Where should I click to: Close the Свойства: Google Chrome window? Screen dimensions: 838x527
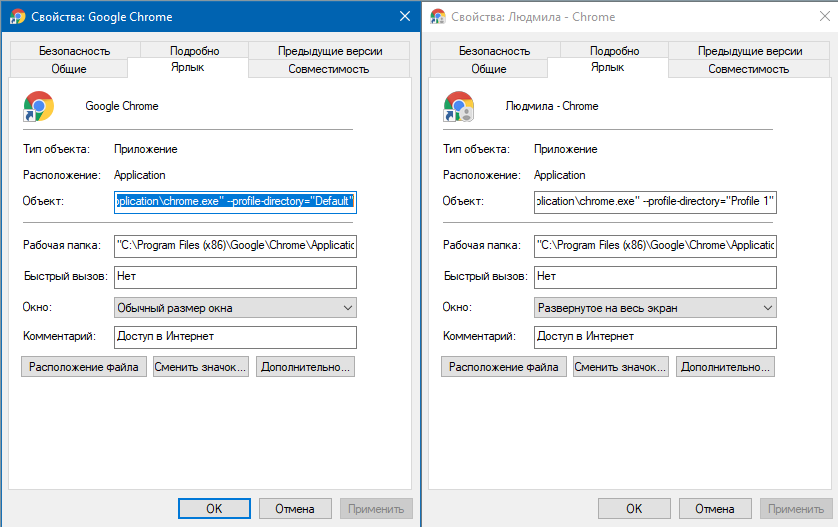(405, 17)
